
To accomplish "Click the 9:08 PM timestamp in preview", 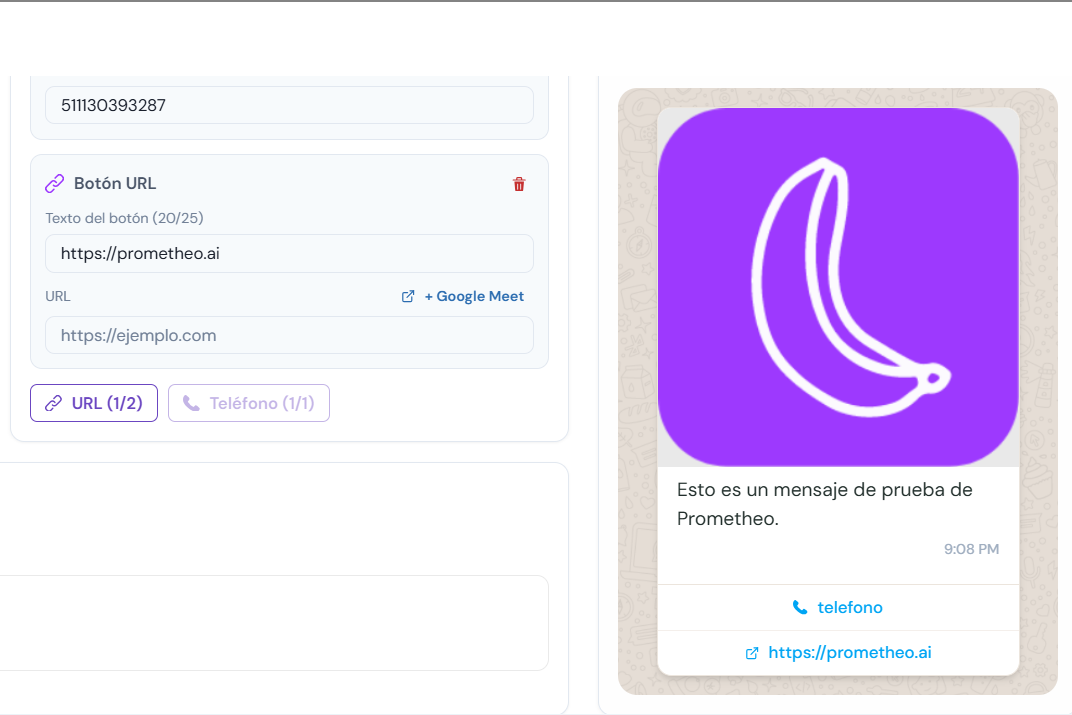I will 971,549.
